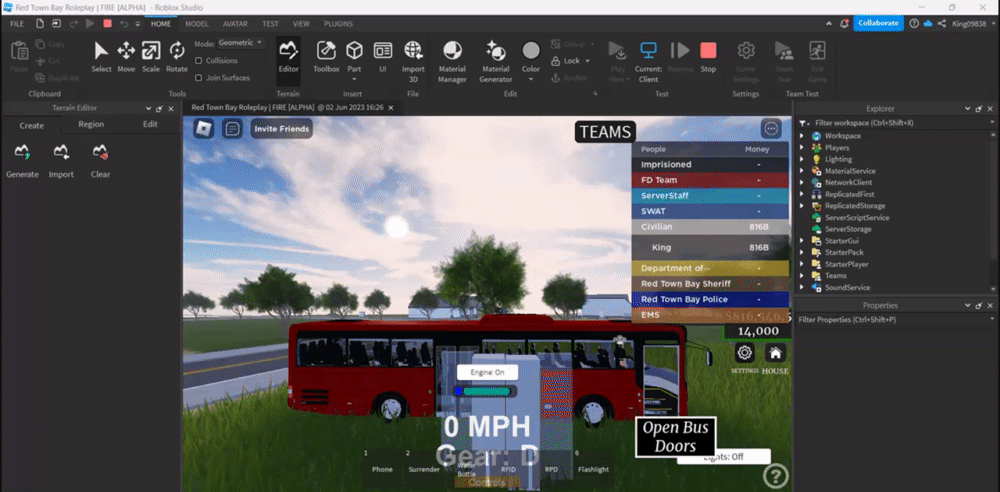Expand the ReplicatedStorage node
Image resolution: width=1000 pixels, height=492 pixels.
(802, 205)
